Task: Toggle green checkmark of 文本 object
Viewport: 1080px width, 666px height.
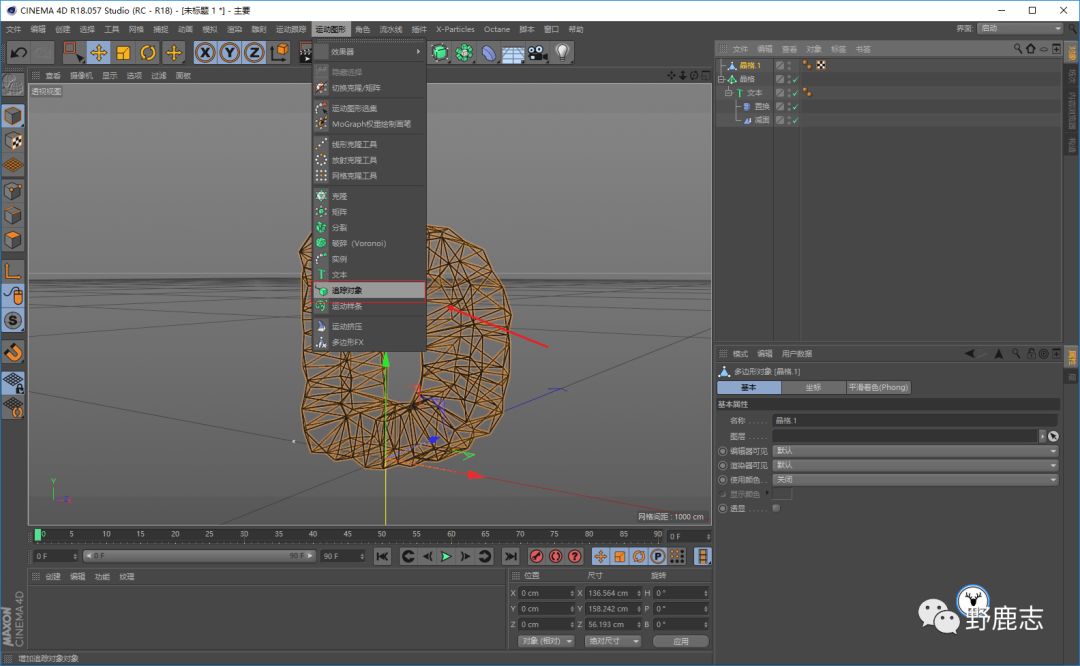Action: 794,93
